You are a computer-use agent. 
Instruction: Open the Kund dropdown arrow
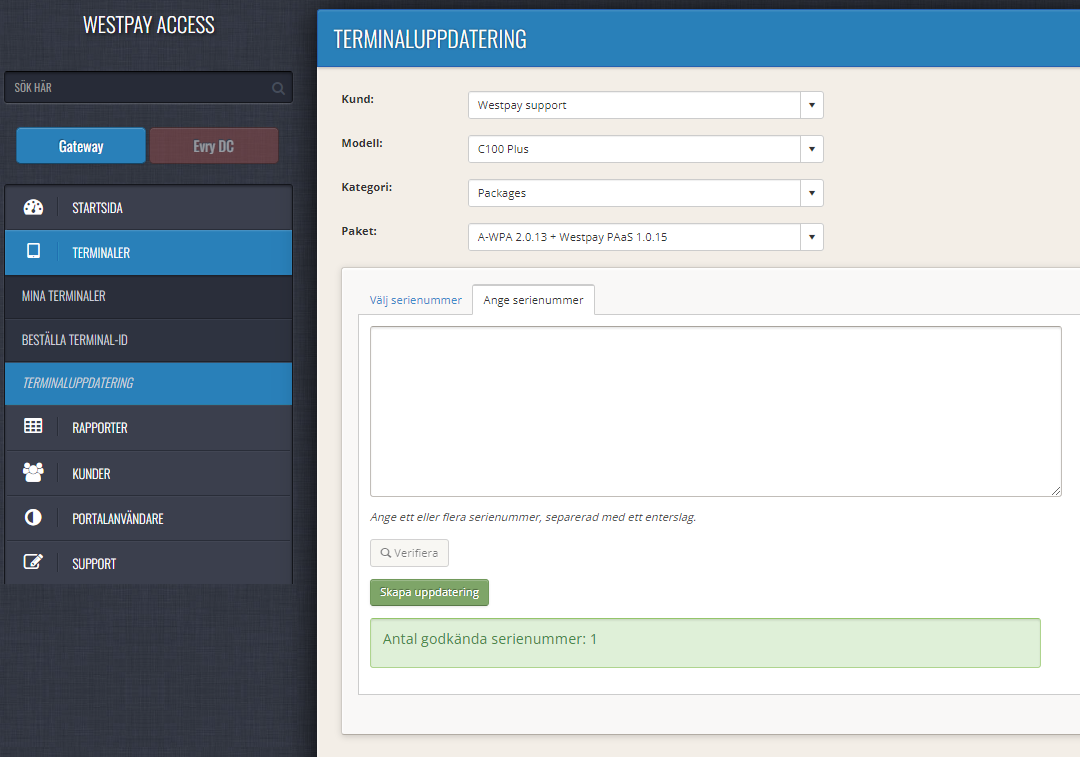pyautogui.click(x=812, y=105)
